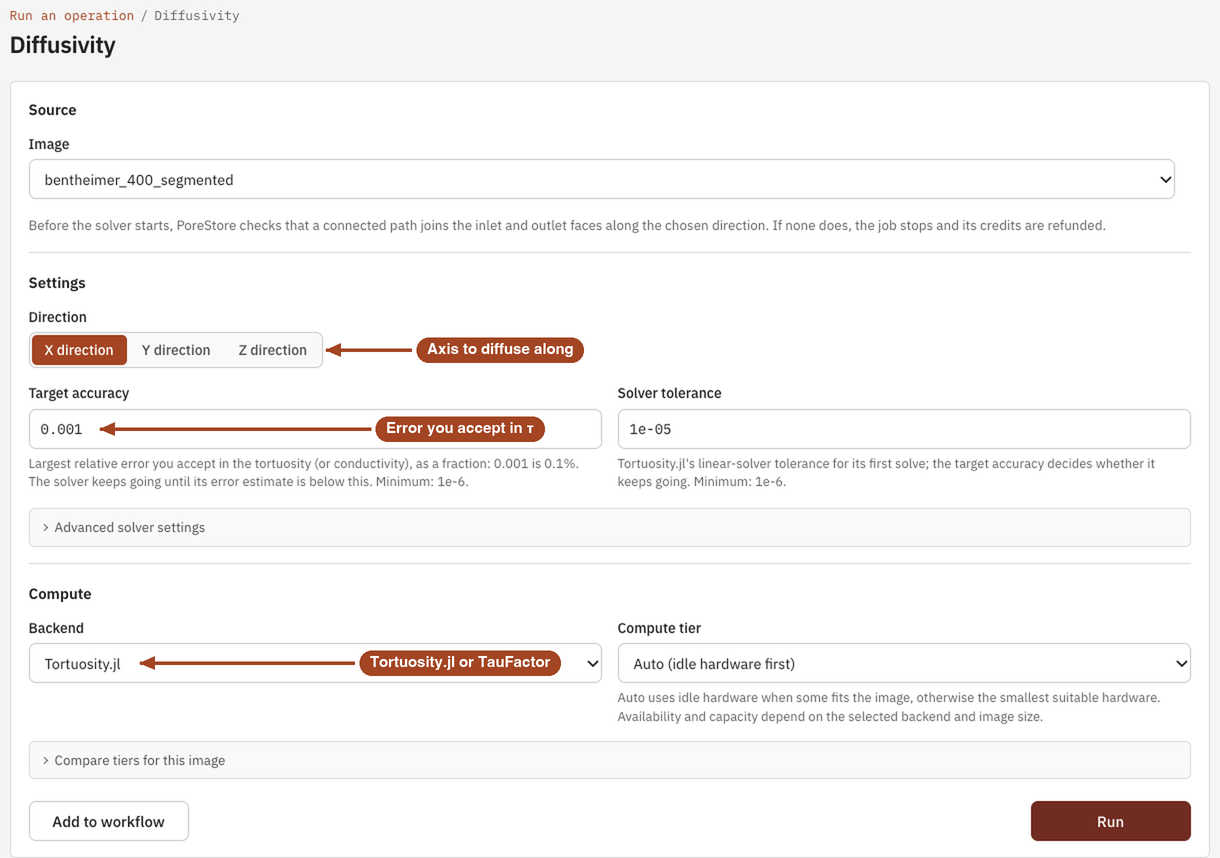Click 'Diffusivity' in the breadcrumb trail
The image size is (1220, 858).
(x=197, y=16)
